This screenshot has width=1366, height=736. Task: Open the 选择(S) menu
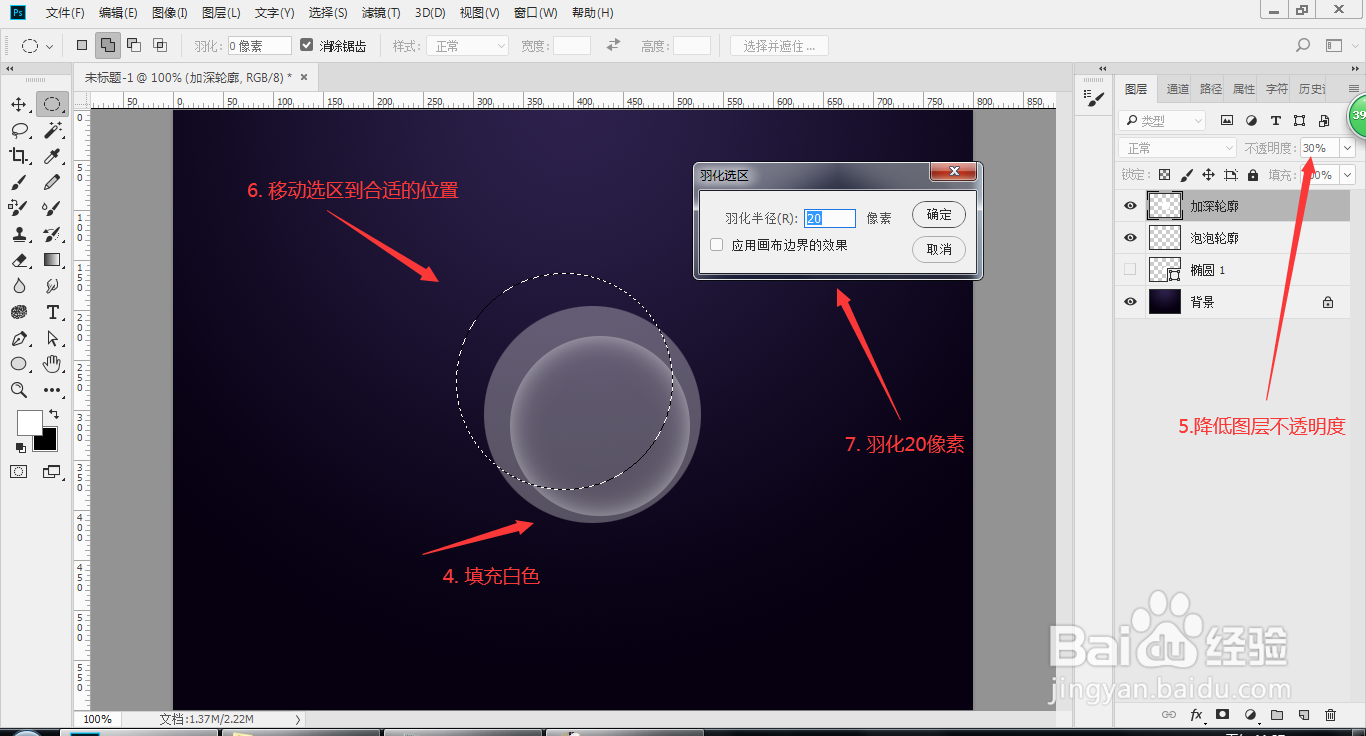tap(328, 13)
